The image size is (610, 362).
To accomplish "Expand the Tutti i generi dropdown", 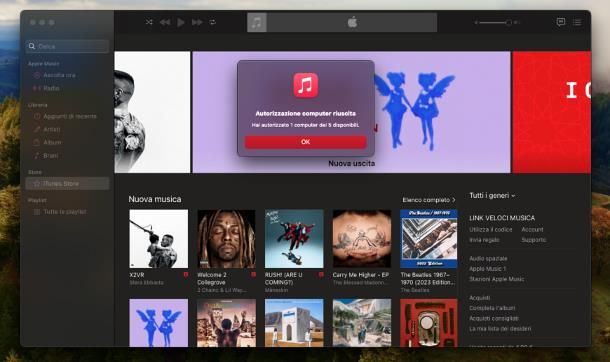I will (x=492, y=196).
